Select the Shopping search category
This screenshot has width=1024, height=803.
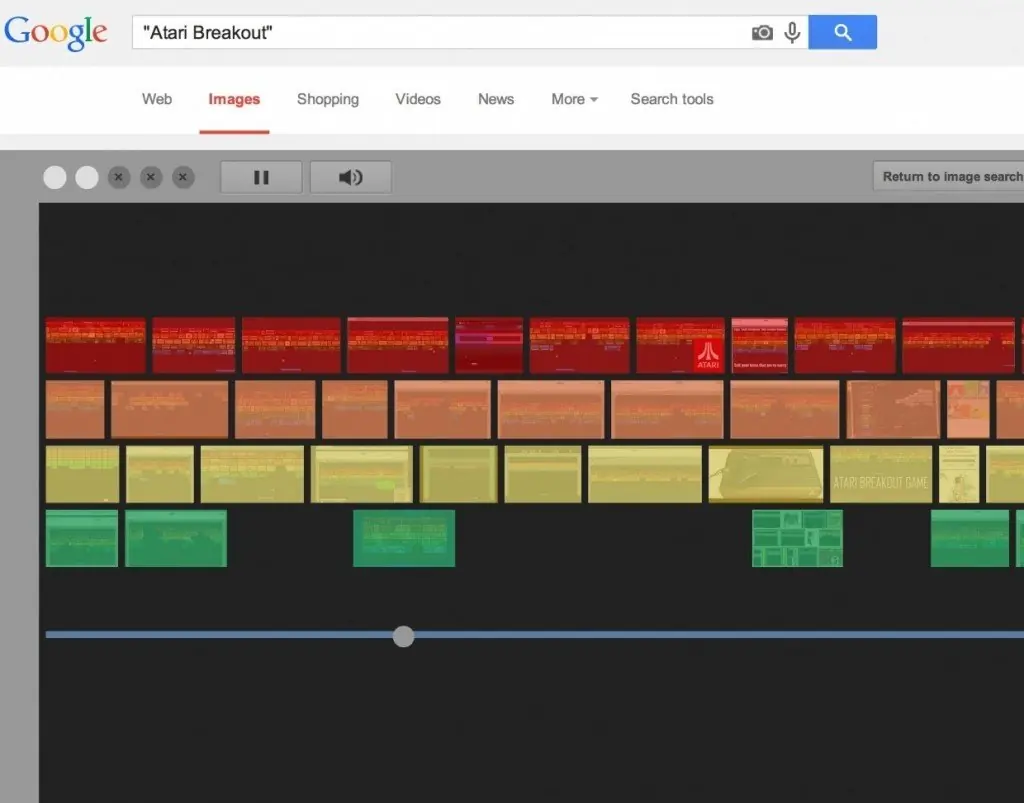327,99
